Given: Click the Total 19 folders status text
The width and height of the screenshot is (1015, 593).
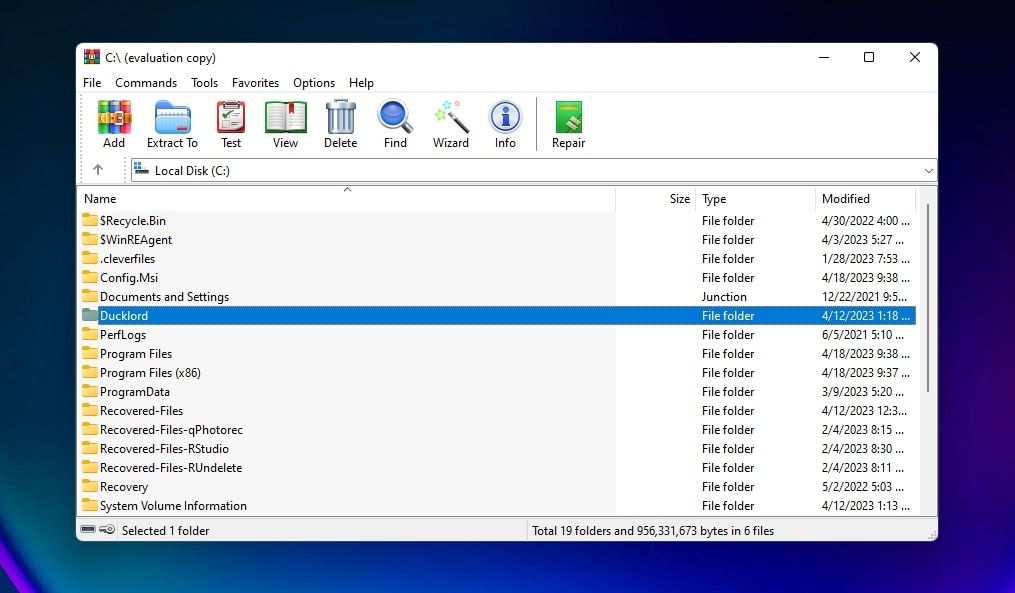Looking at the screenshot, I should pyautogui.click(x=653, y=531).
